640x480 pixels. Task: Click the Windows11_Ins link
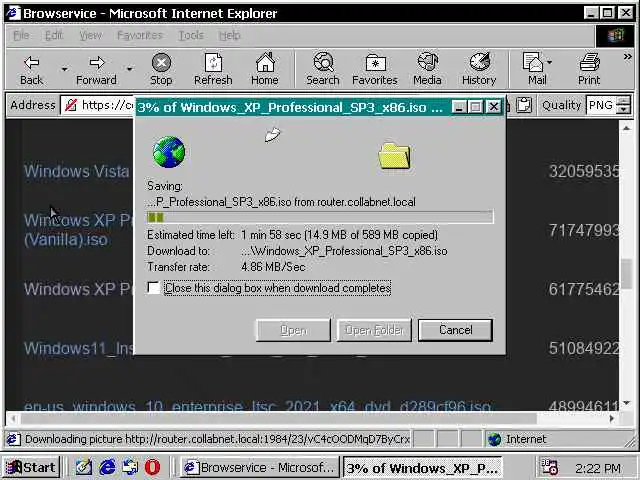[x=78, y=348]
